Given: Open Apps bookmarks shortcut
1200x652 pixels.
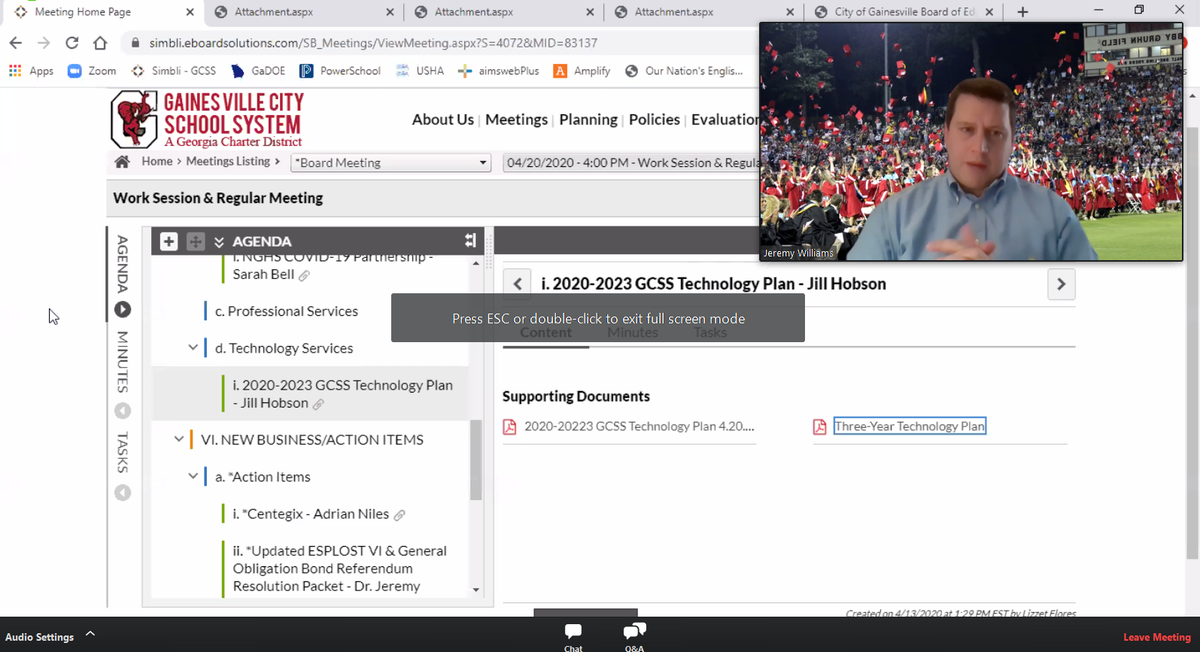Looking at the screenshot, I should tap(31, 71).
